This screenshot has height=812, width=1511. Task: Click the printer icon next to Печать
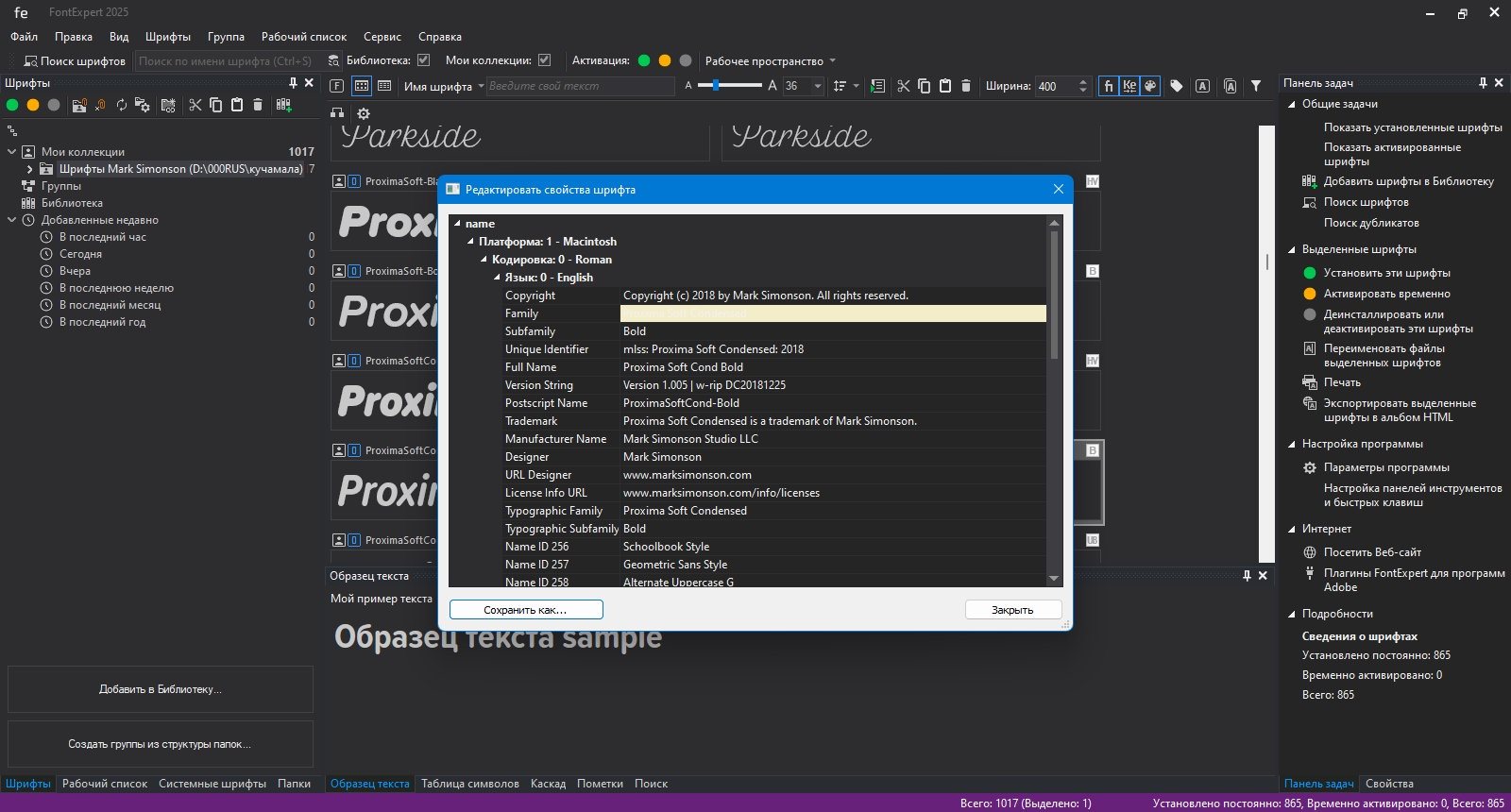coord(1310,382)
